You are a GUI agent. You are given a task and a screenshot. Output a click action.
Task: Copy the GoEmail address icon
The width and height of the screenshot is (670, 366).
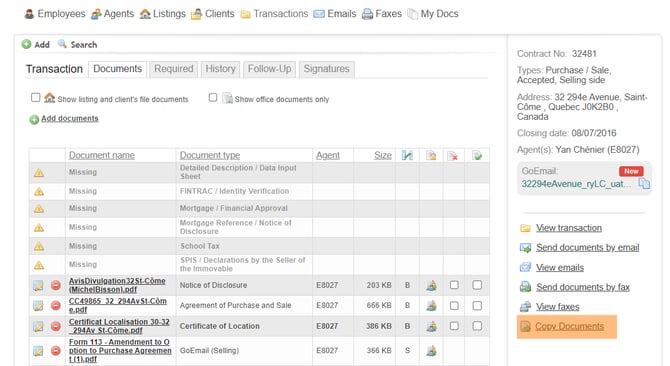click(x=644, y=184)
